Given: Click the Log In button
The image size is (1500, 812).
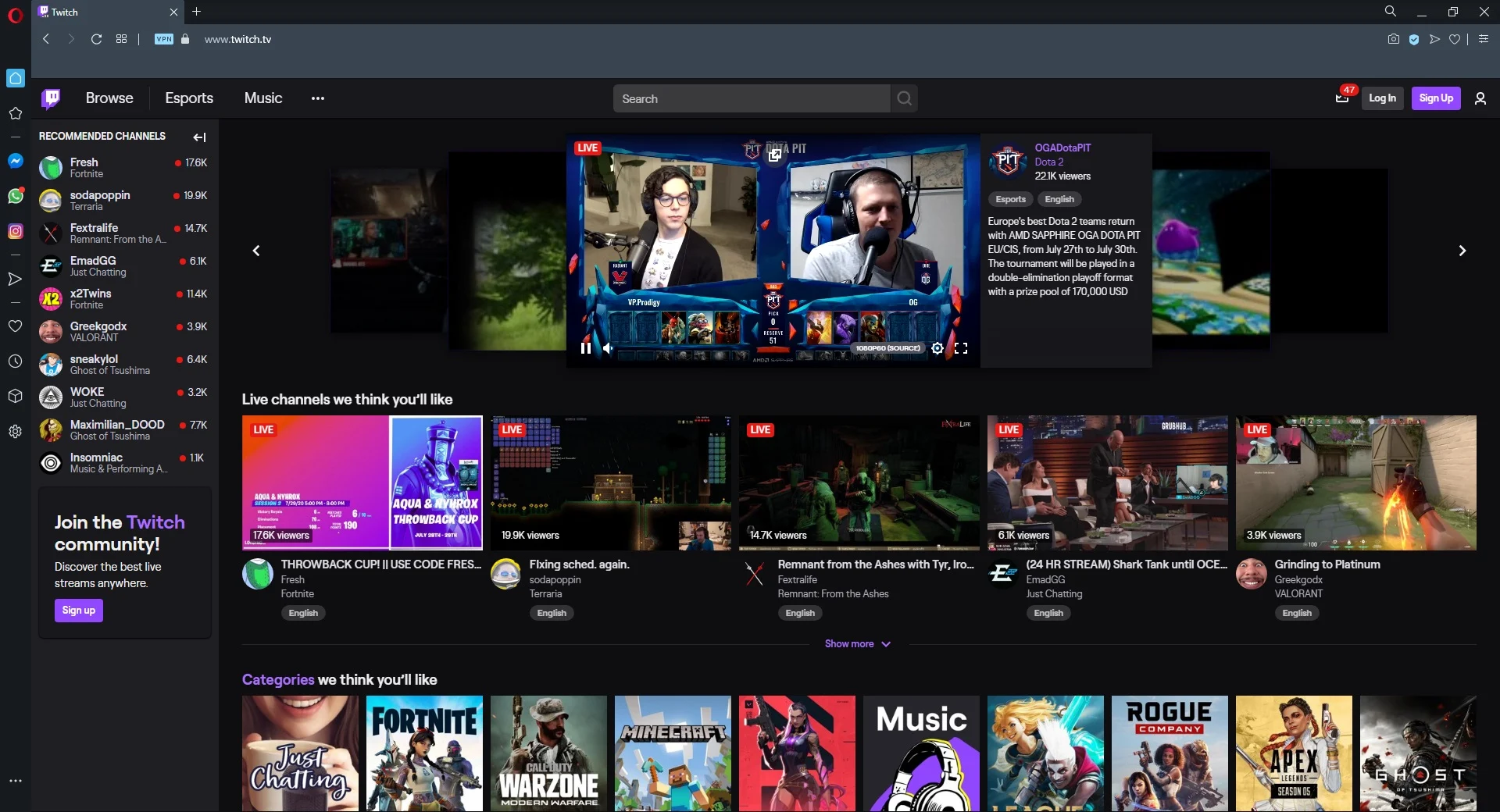Looking at the screenshot, I should coord(1382,98).
